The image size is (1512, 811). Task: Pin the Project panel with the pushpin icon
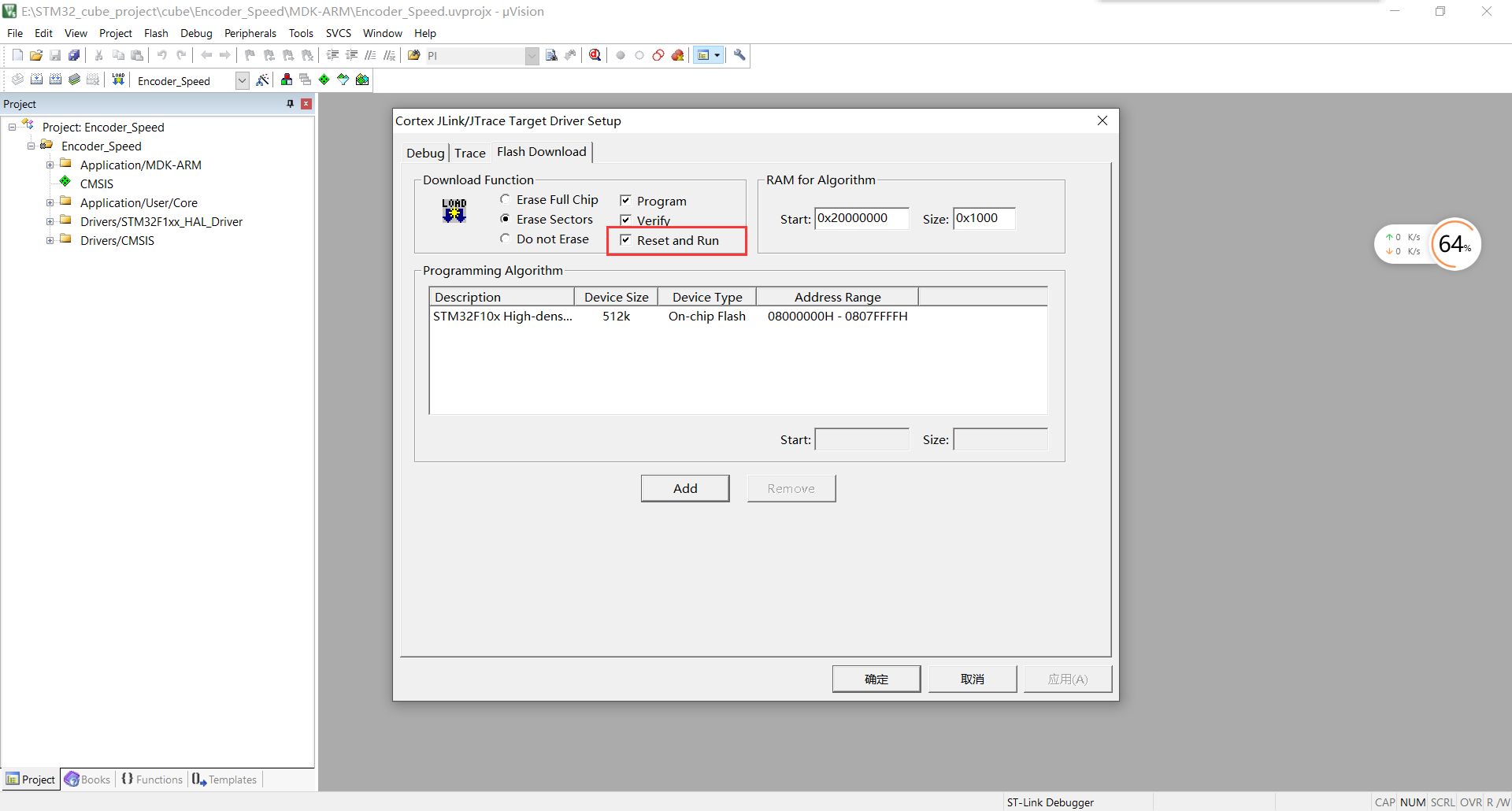pyautogui.click(x=290, y=104)
